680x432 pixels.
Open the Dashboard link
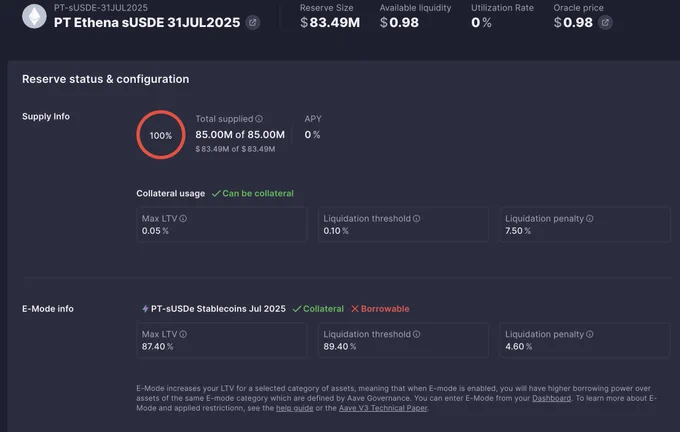point(551,398)
